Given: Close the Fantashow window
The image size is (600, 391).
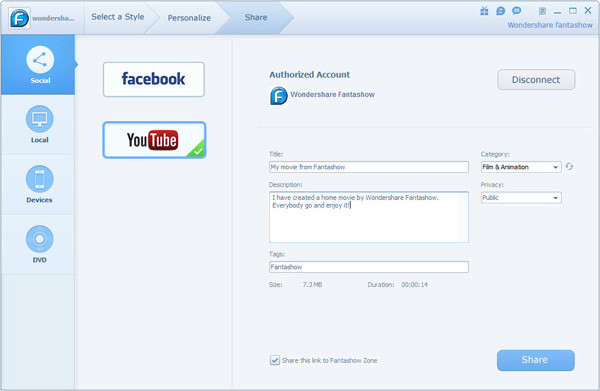Looking at the screenshot, I should [x=588, y=11].
